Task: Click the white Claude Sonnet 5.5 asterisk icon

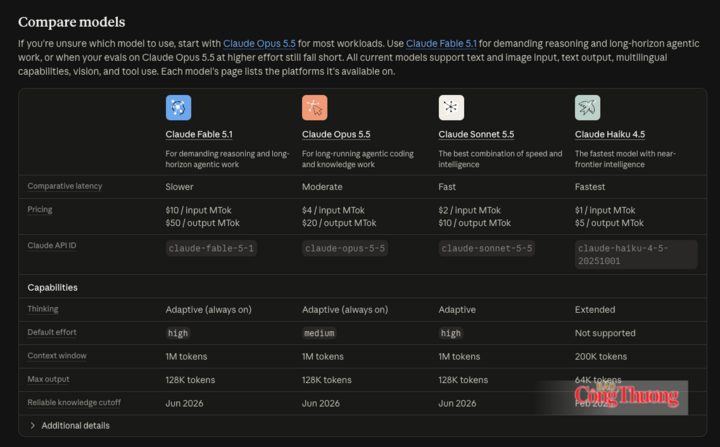Action: click(451, 108)
